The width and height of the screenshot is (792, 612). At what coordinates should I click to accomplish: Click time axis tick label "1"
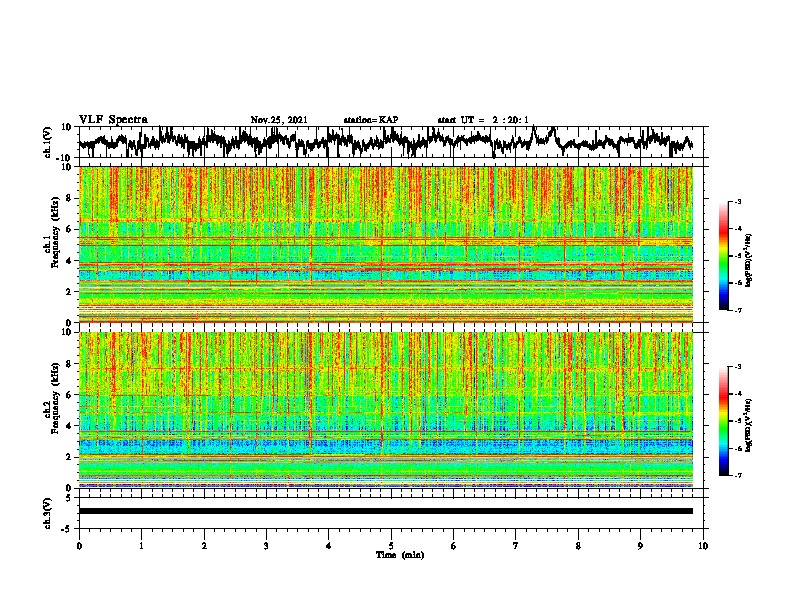(141, 546)
